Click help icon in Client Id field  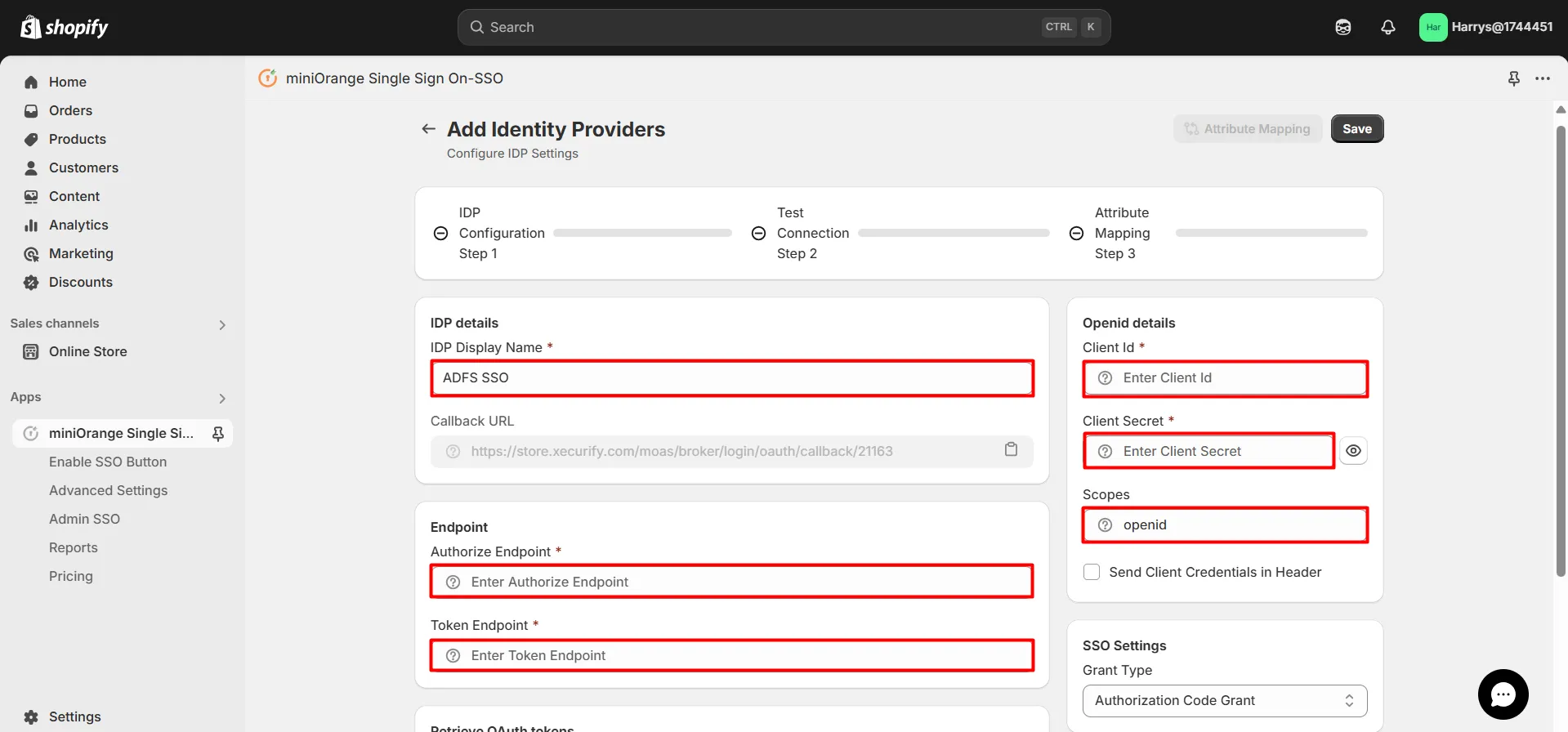[x=1105, y=377]
